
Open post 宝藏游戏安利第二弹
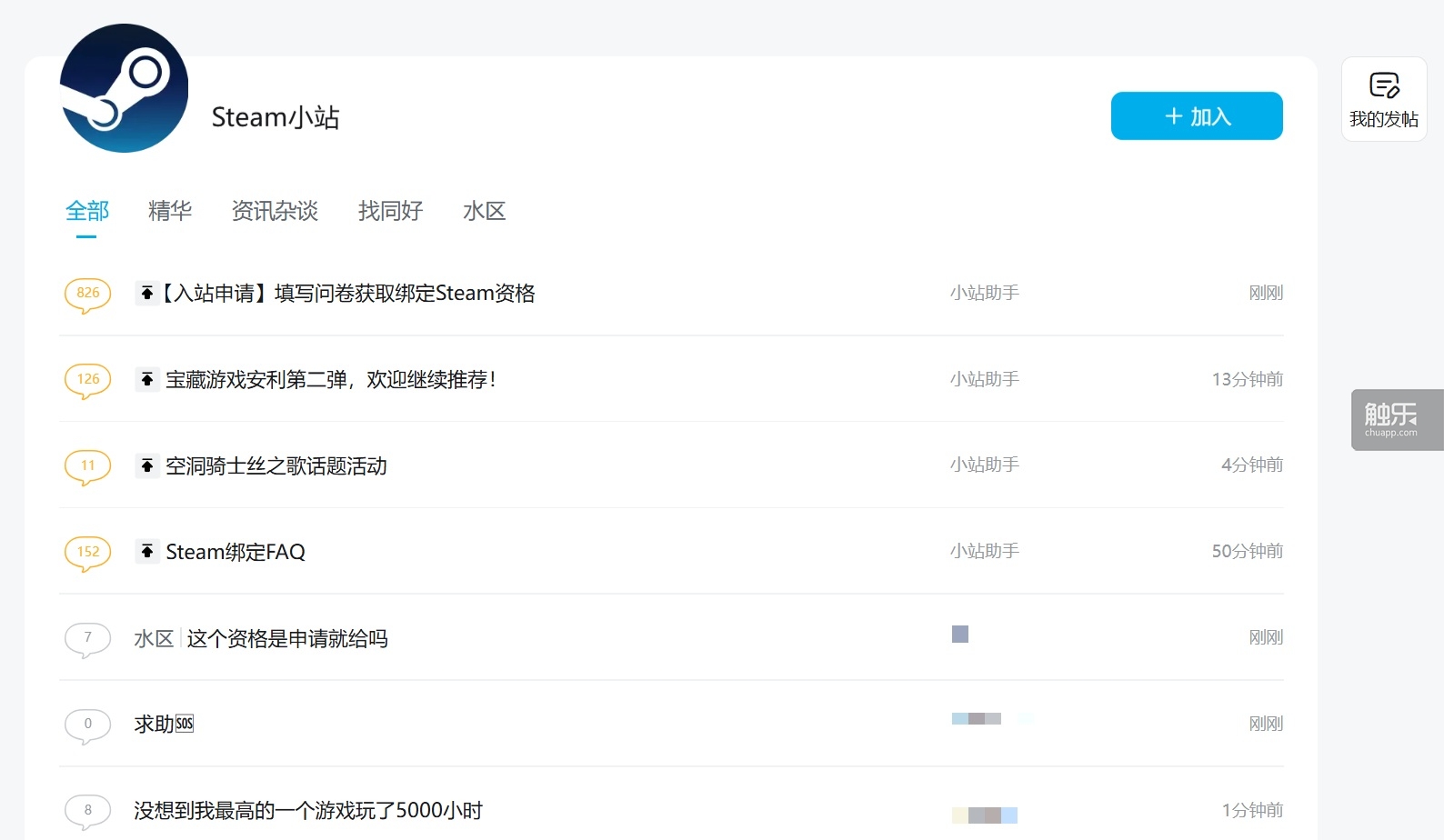tap(331, 379)
